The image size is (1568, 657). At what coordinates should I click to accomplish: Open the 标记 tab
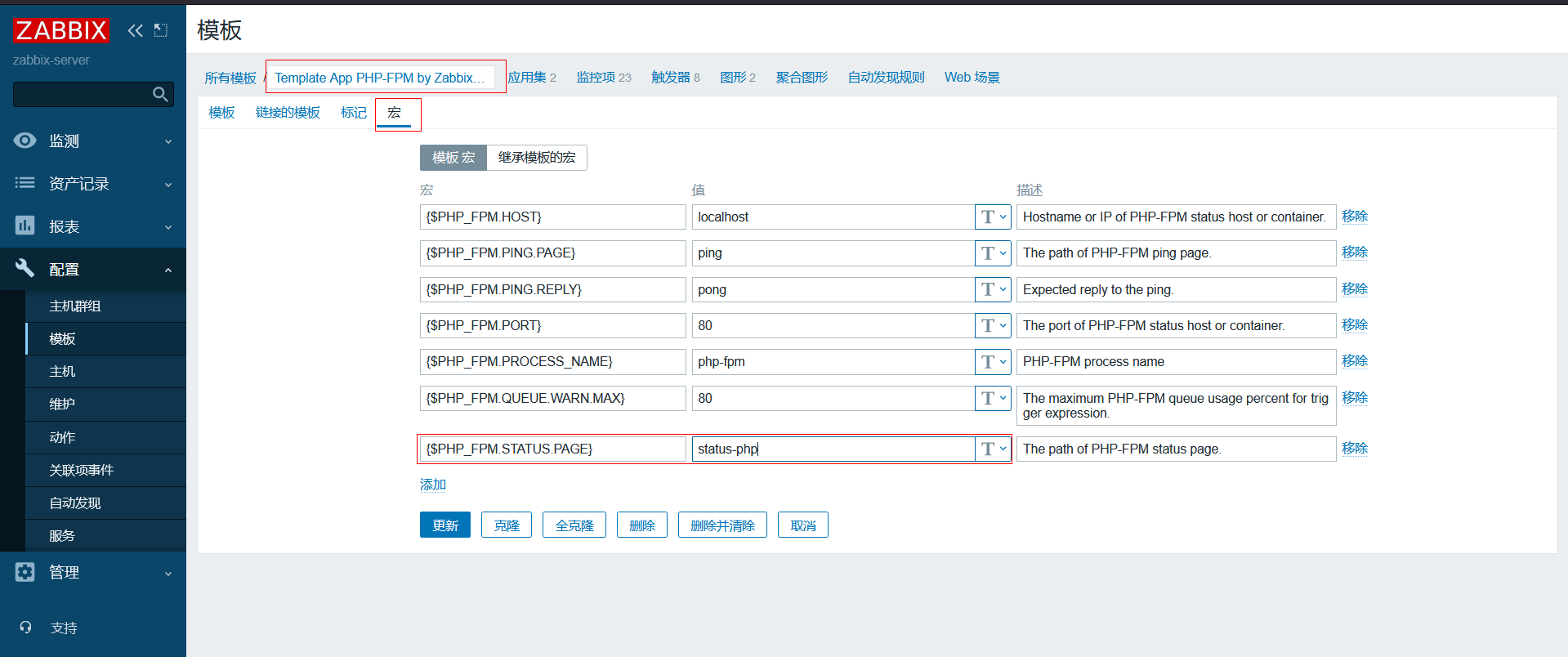coord(354,113)
